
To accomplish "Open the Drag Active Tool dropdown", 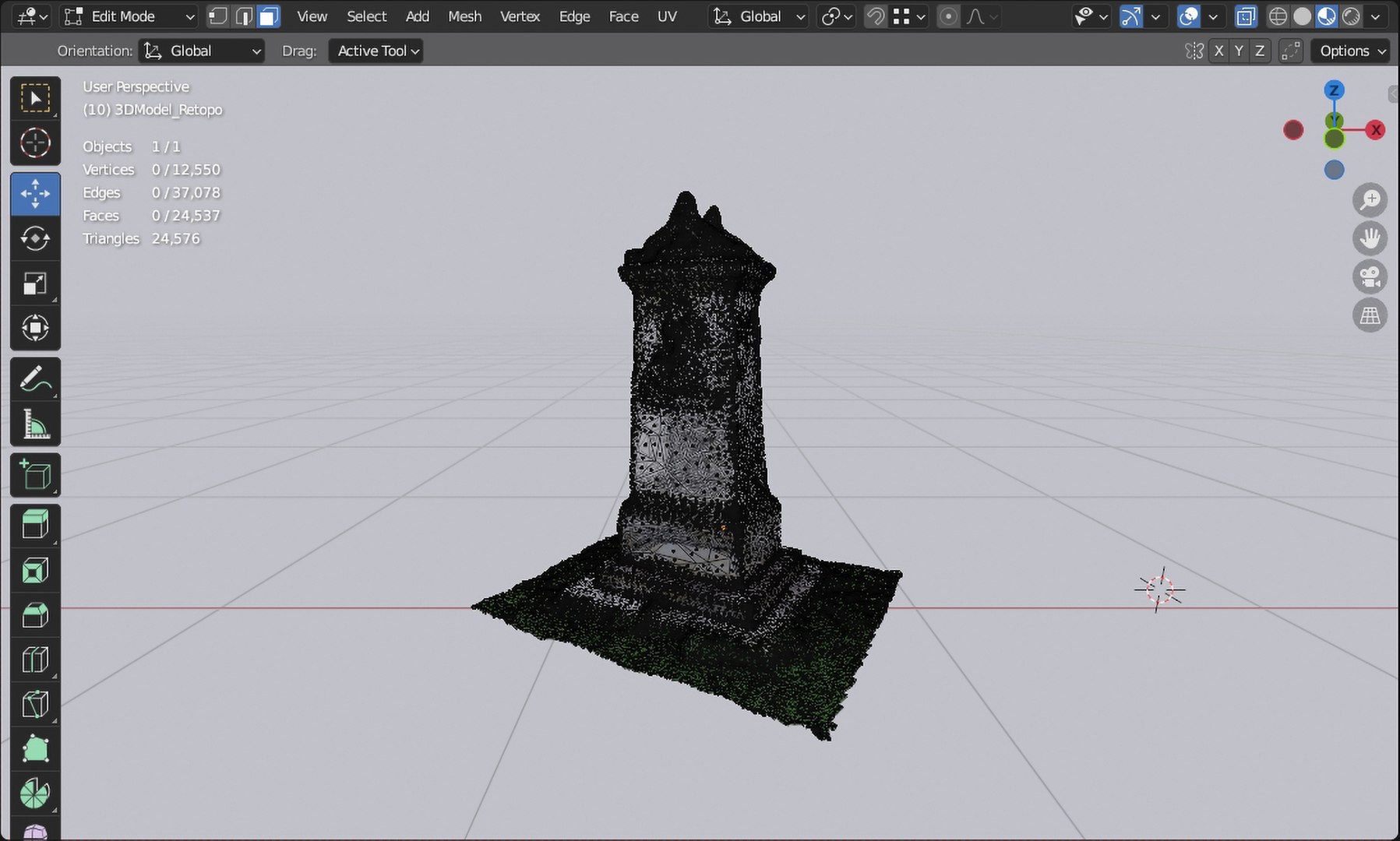I will (376, 51).
